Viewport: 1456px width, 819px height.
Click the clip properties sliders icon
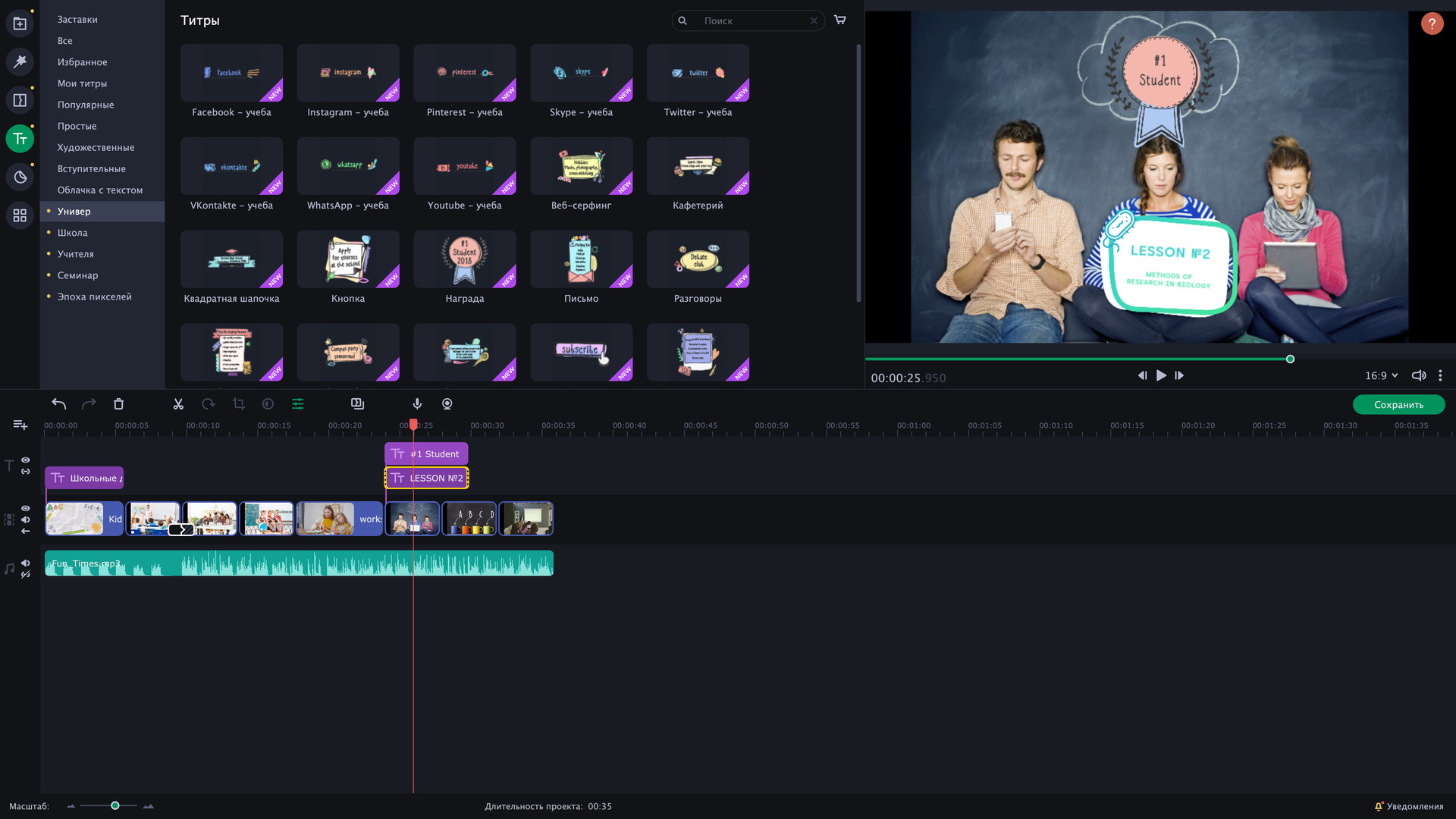coord(298,404)
